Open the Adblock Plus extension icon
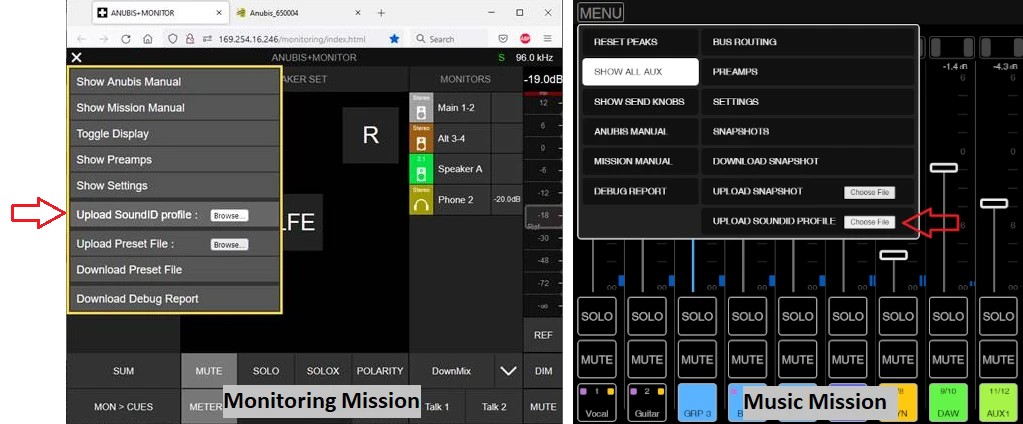Viewport: 1023px width, 424px height. [525, 39]
